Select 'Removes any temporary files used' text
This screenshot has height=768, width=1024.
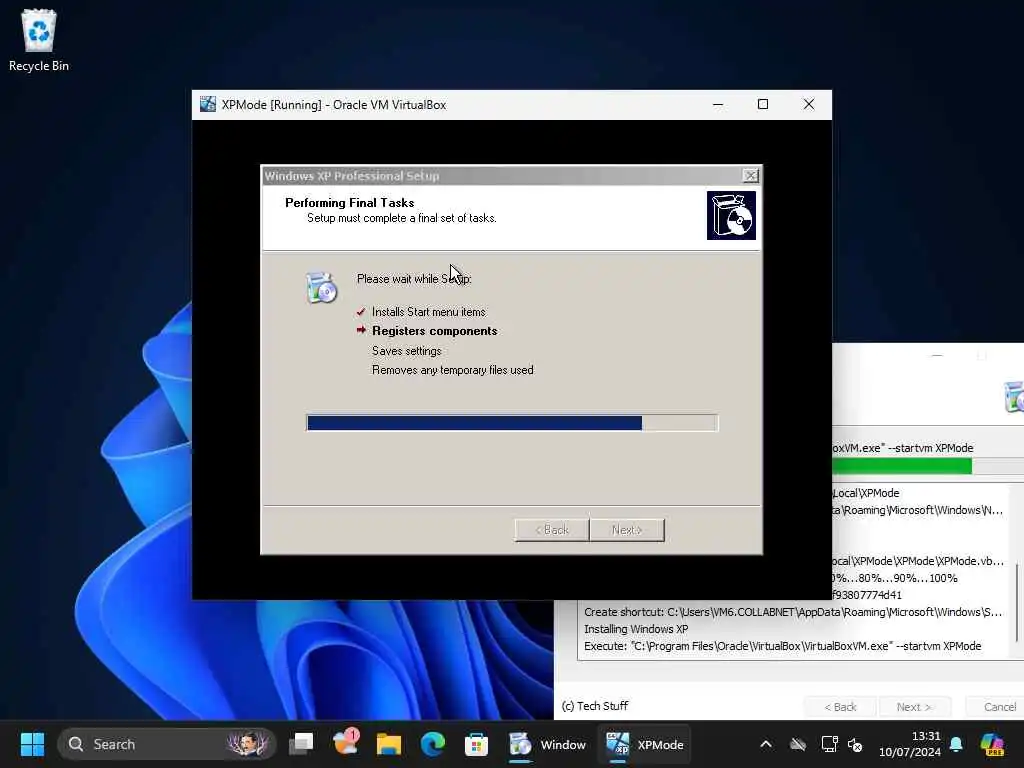(x=453, y=370)
